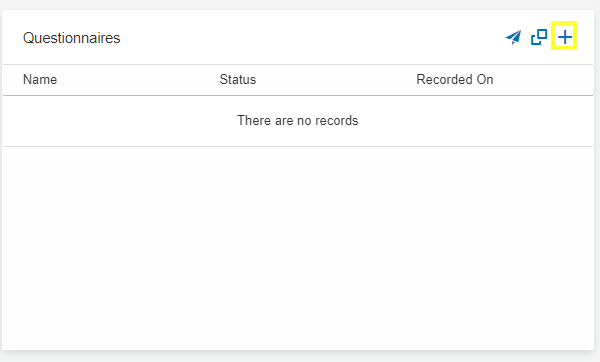Select the Questionnaires panel title

pyautogui.click(x=72, y=38)
